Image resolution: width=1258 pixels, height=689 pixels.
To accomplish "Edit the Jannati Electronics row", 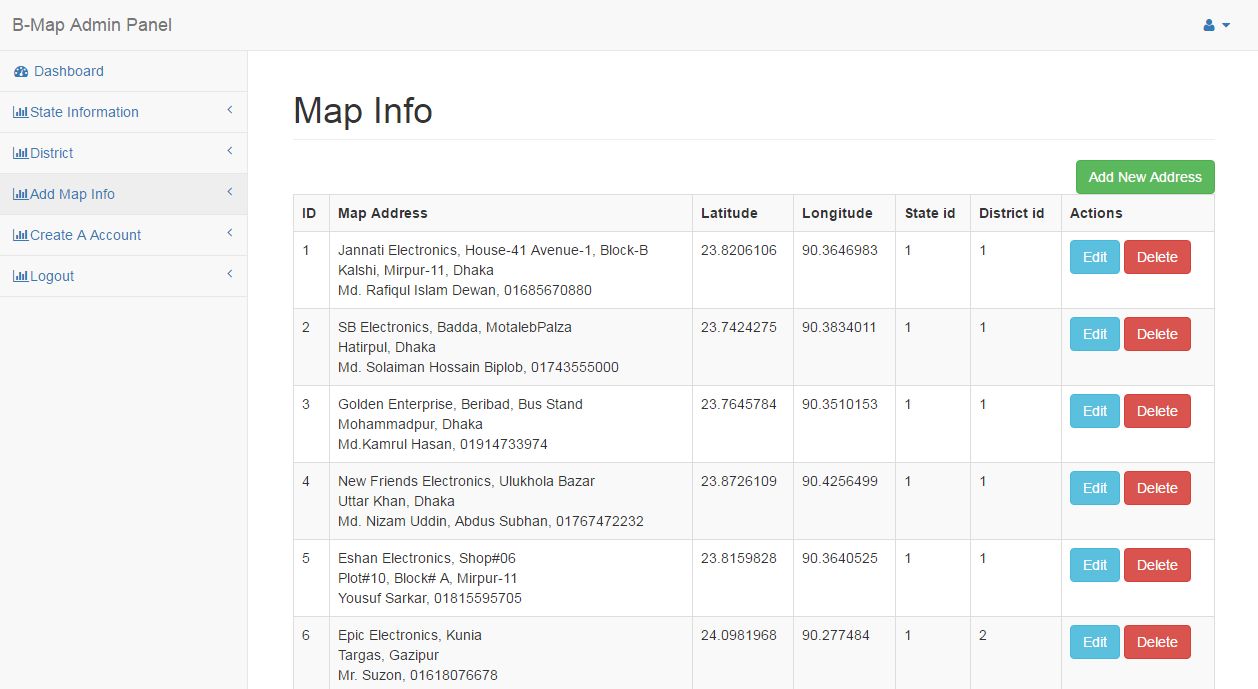I will (x=1095, y=257).
